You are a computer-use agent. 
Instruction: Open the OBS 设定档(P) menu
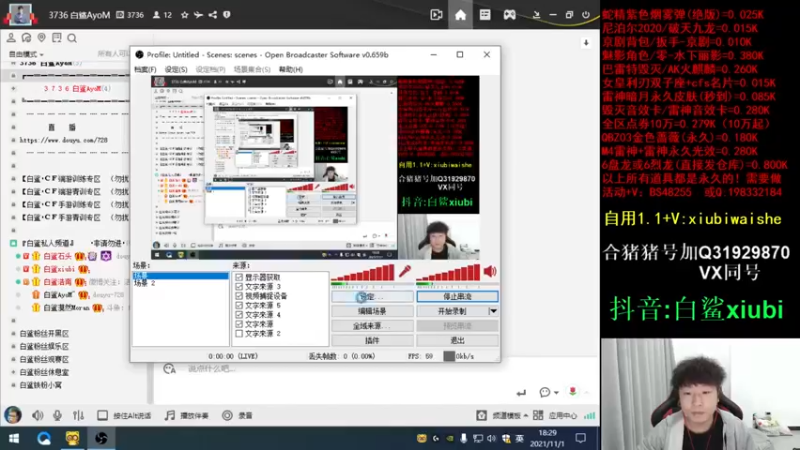(x=211, y=69)
